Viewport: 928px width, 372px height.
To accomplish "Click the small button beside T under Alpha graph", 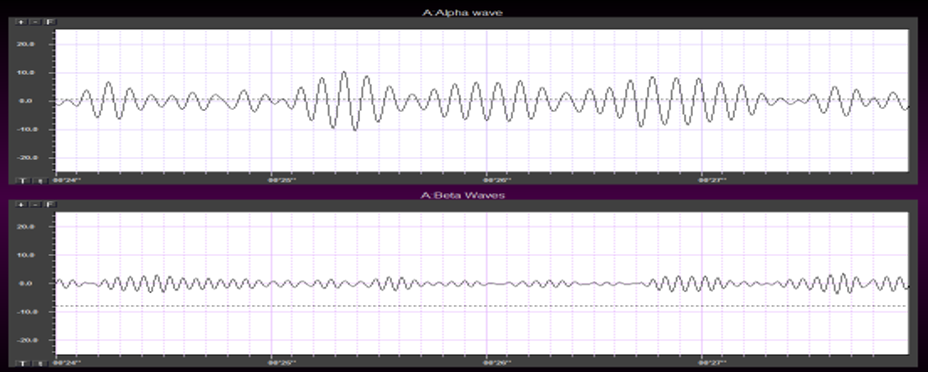I will [x=40, y=181].
